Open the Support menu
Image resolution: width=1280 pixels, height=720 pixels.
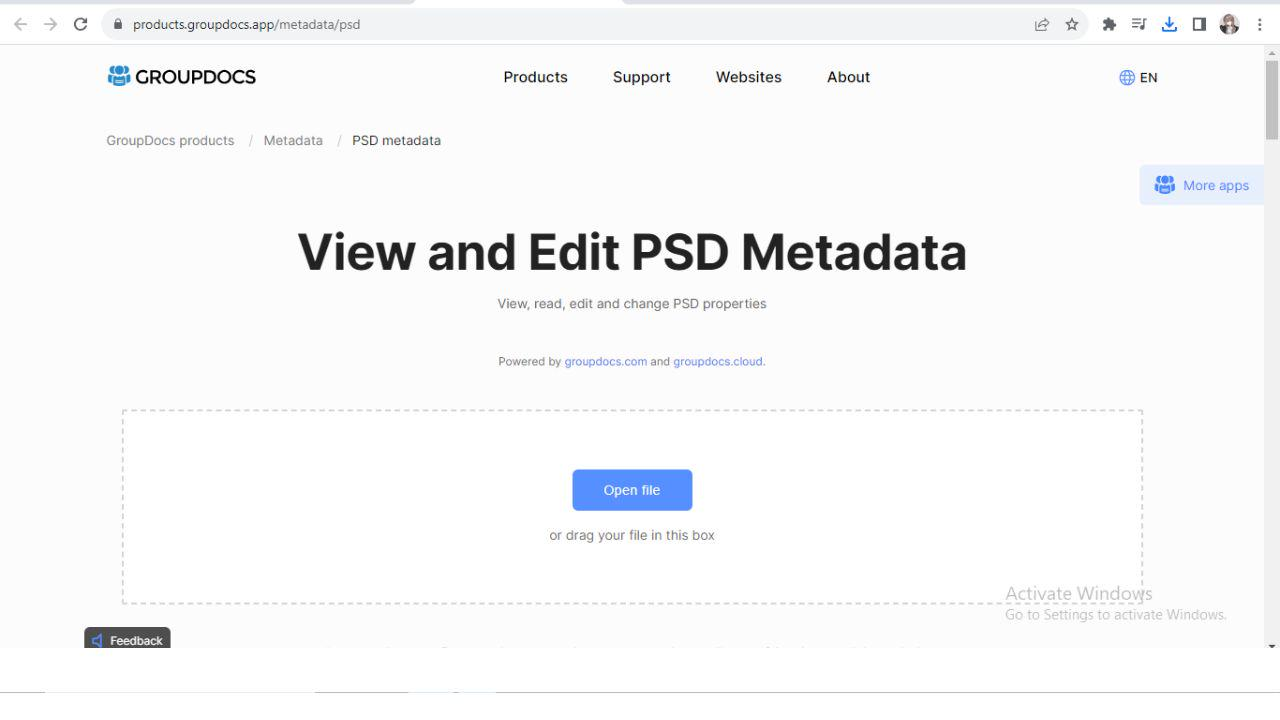pos(641,77)
